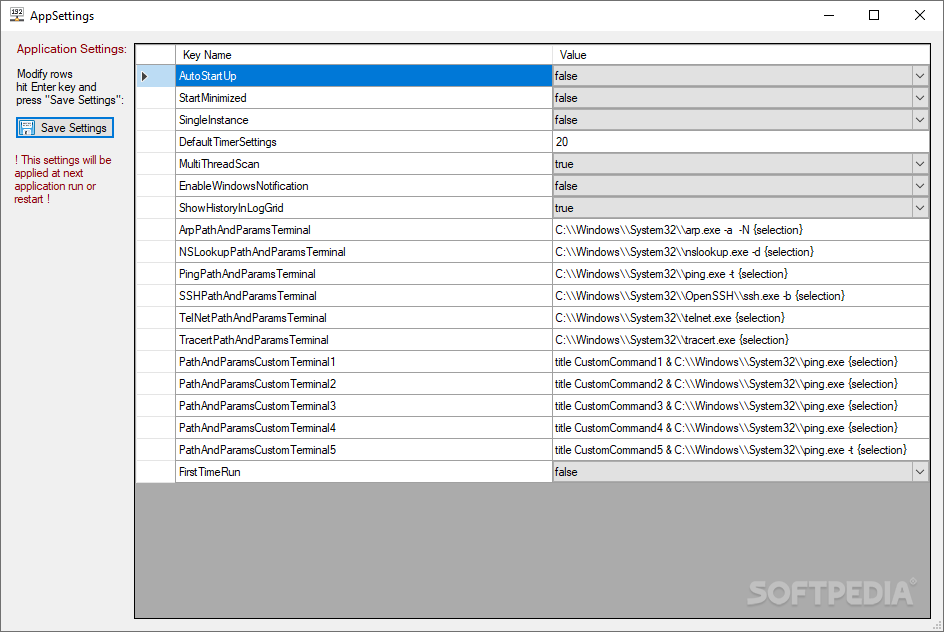944x632 pixels.
Task: Click the row header of AutoStartUp row
Action: tap(155, 76)
